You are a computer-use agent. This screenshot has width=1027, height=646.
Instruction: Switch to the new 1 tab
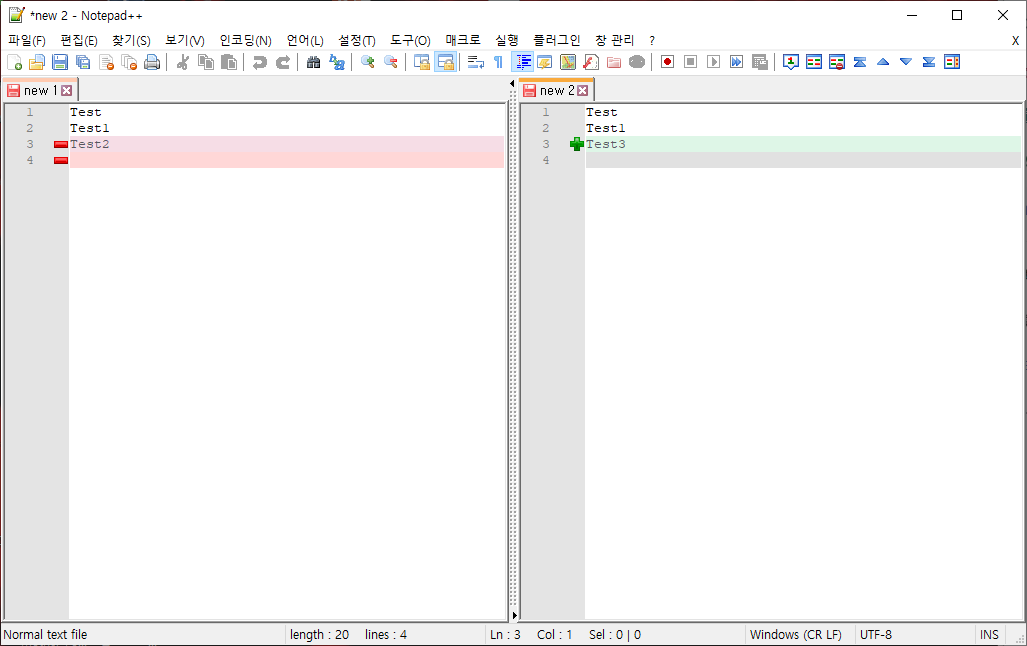pyautogui.click(x=41, y=90)
